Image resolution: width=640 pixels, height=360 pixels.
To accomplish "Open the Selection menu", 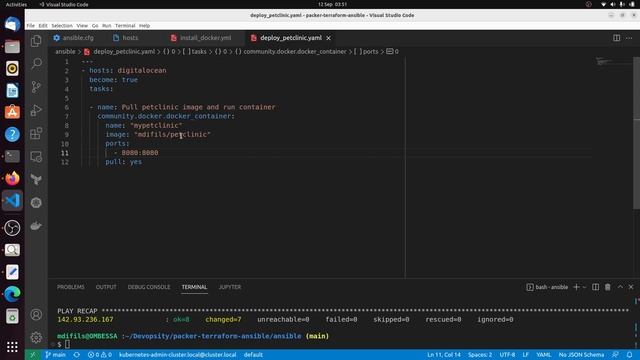I will [62, 25].
